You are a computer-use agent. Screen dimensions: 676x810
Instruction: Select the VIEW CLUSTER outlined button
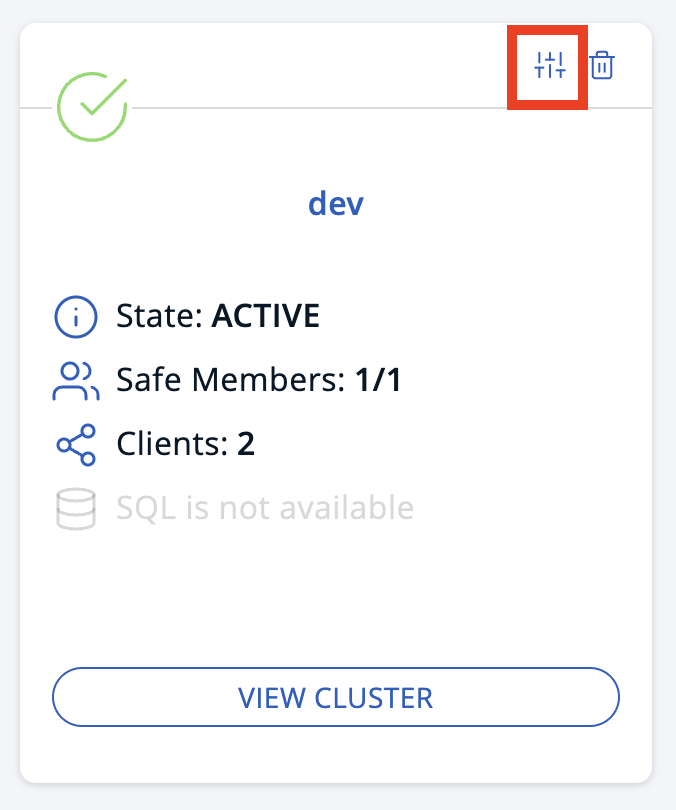pyautogui.click(x=336, y=697)
